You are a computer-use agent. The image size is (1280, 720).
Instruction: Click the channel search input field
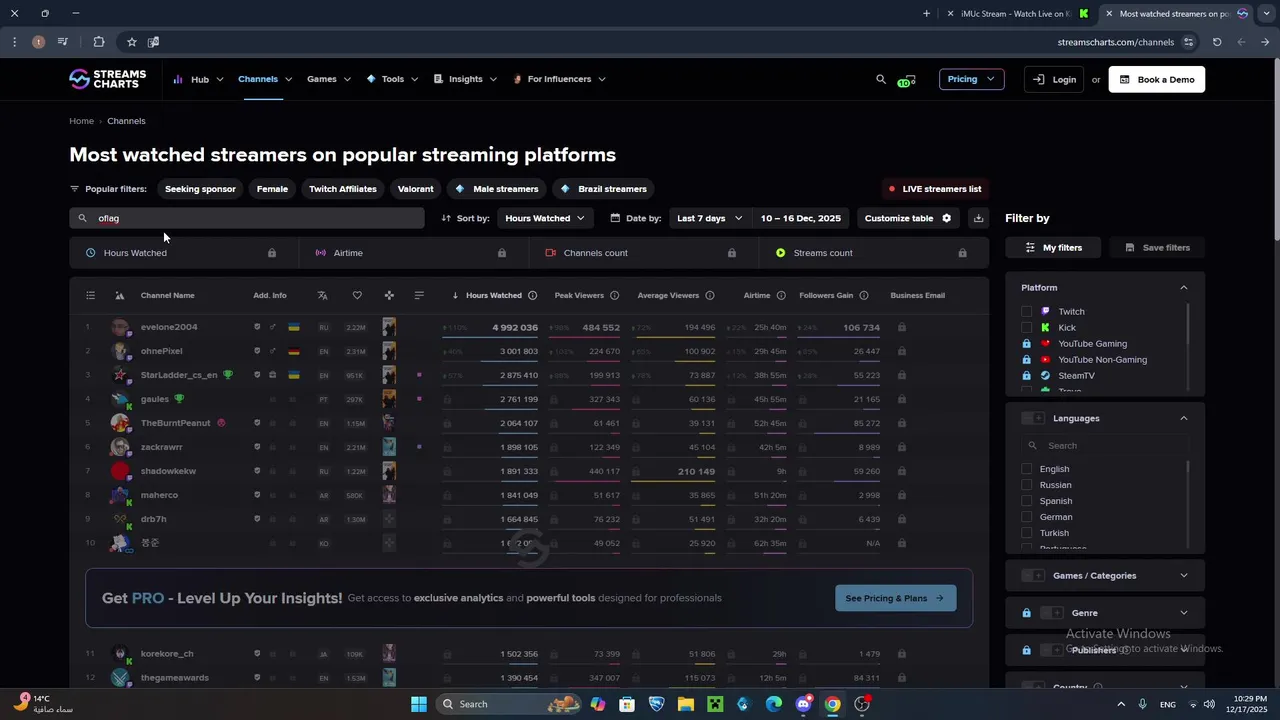click(x=247, y=218)
